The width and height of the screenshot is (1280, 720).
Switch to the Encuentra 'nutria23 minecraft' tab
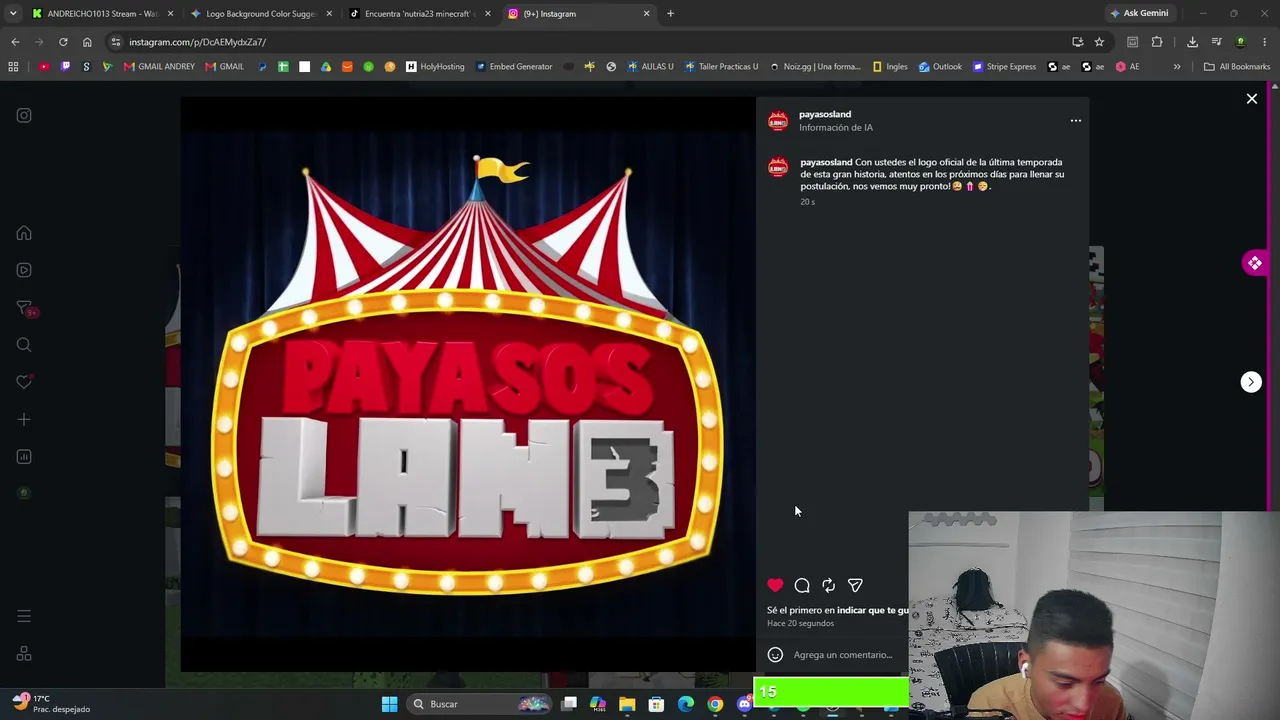tap(419, 14)
